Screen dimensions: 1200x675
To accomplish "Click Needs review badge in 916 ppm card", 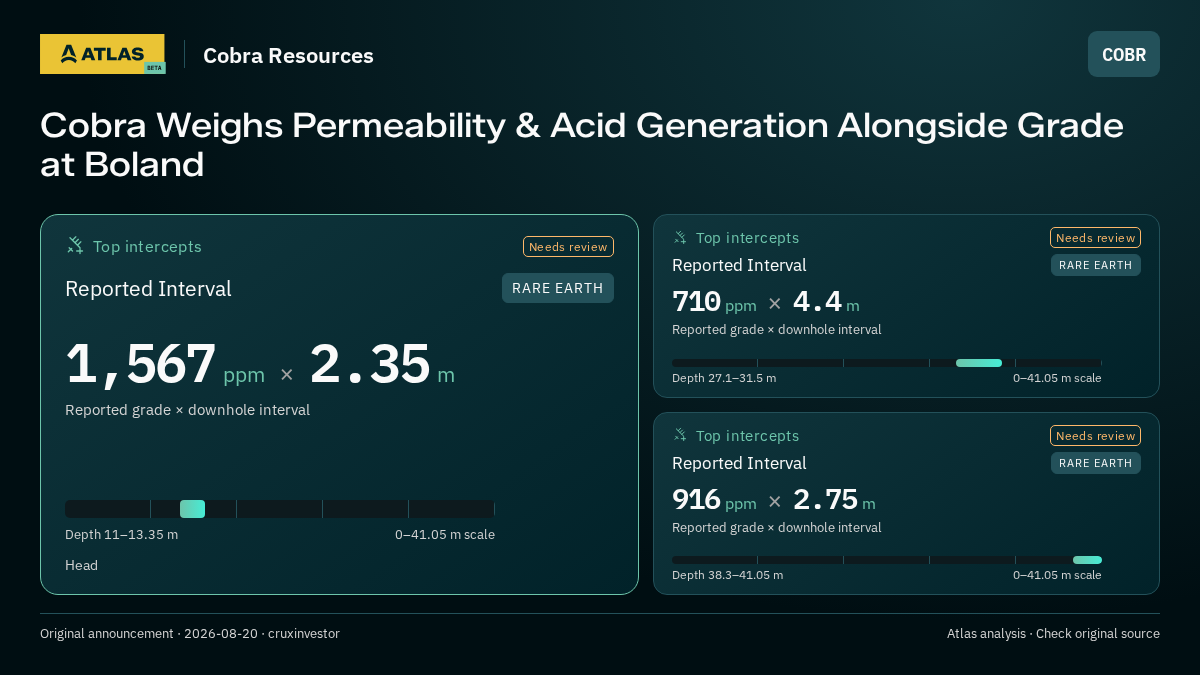I will tap(1095, 435).
